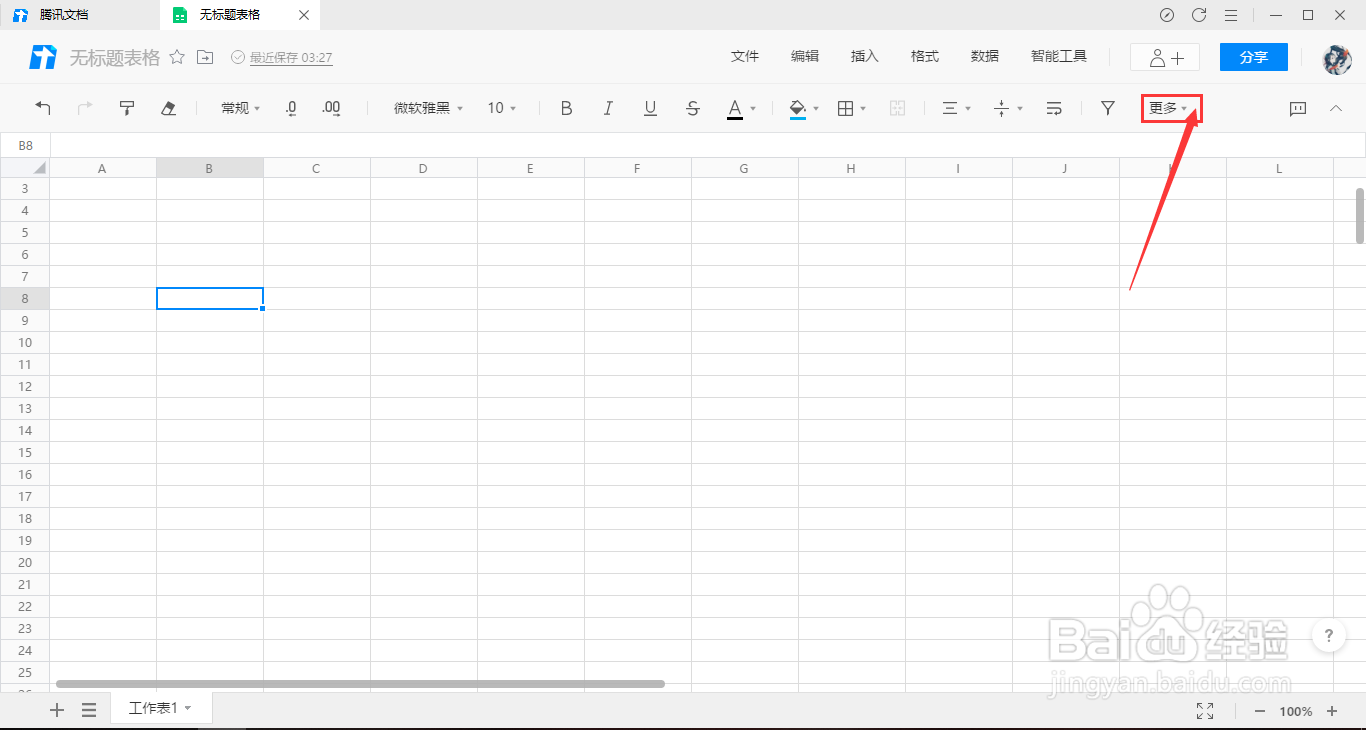Click the undo arrow icon

(x=43, y=108)
